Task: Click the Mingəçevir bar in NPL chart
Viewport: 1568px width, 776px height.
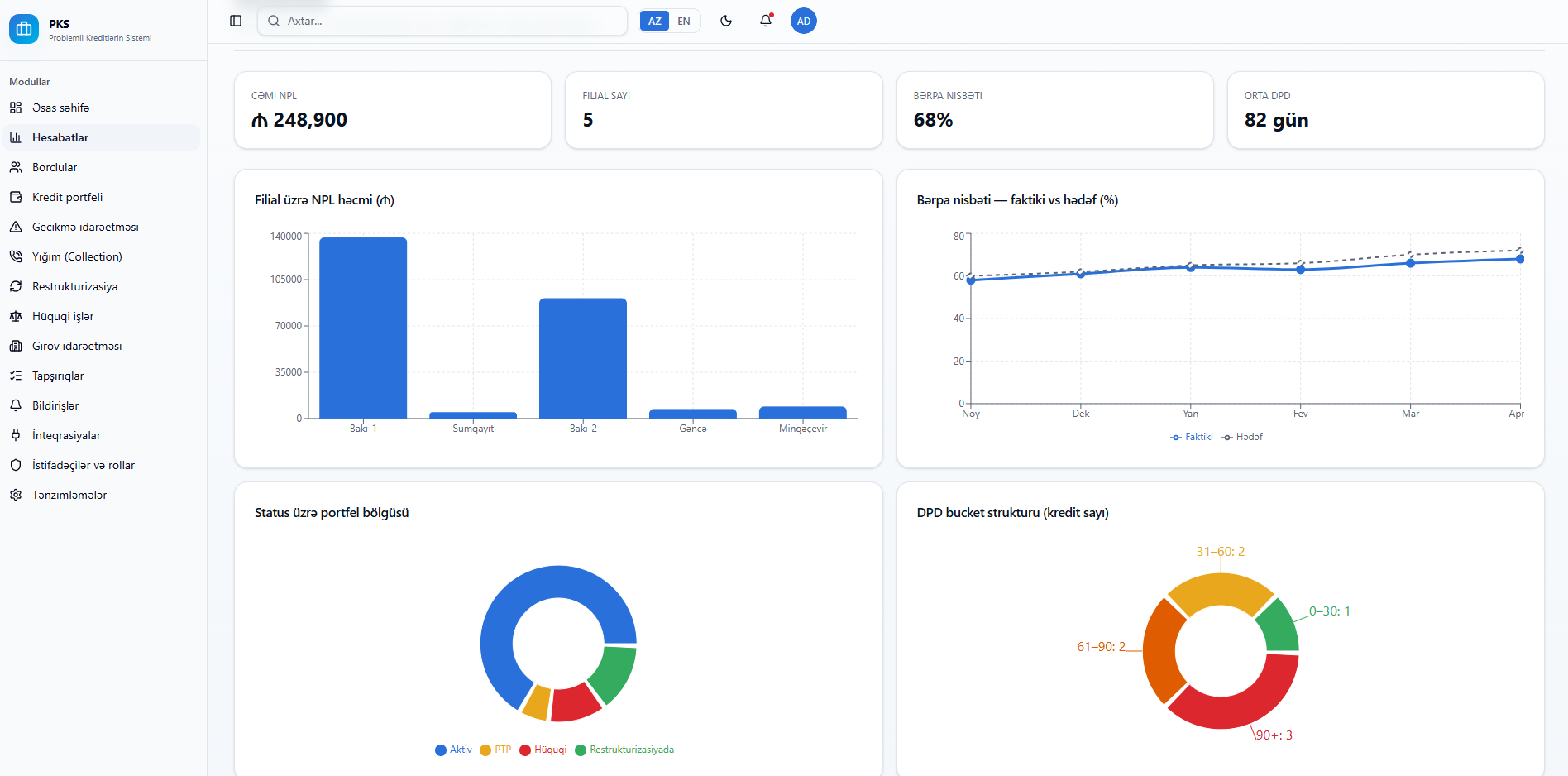Action: coord(803,413)
